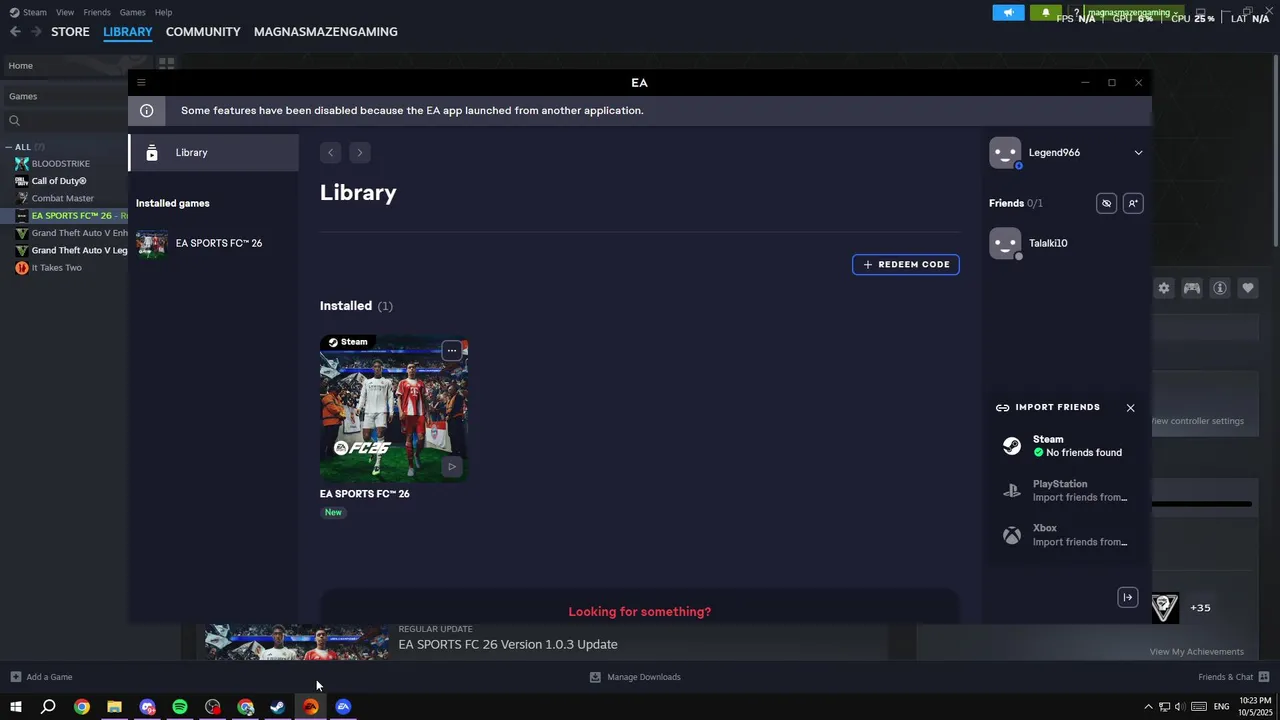Viewport: 1280px width, 720px height.
Task: Launch FC 26 with the tile play button
Action: [452, 467]
